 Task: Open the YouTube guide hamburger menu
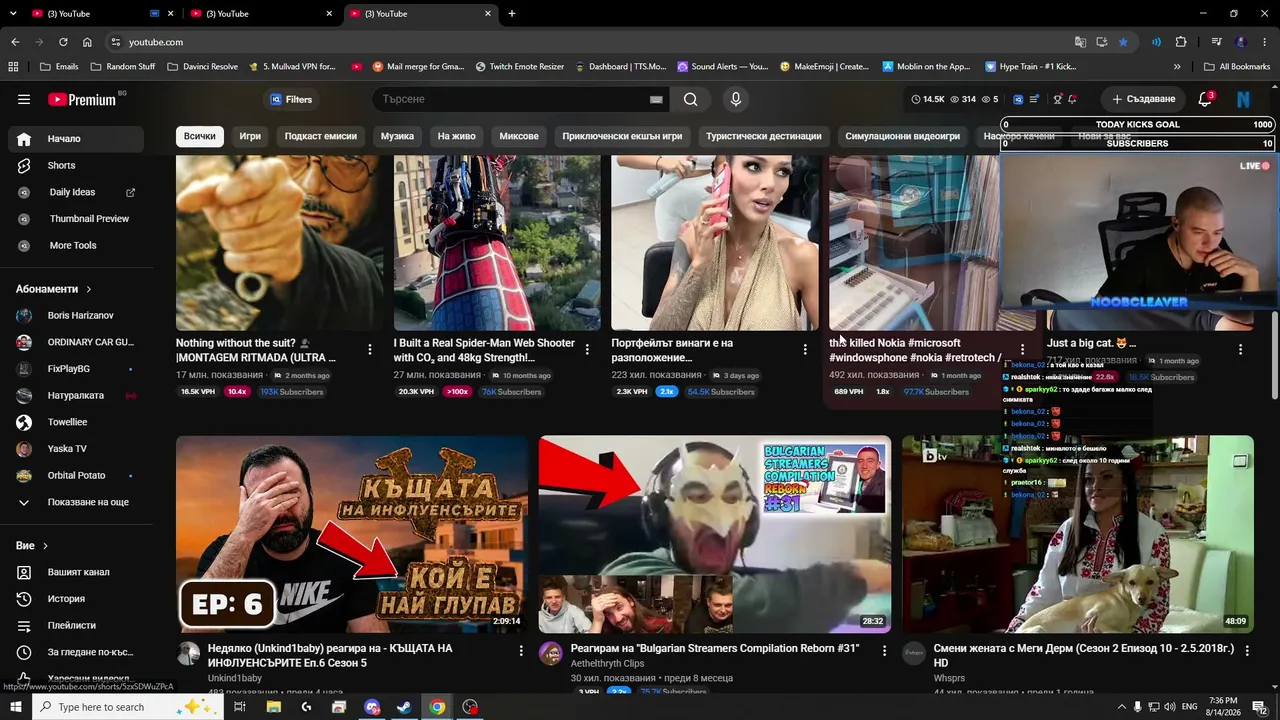coord(24,99)
